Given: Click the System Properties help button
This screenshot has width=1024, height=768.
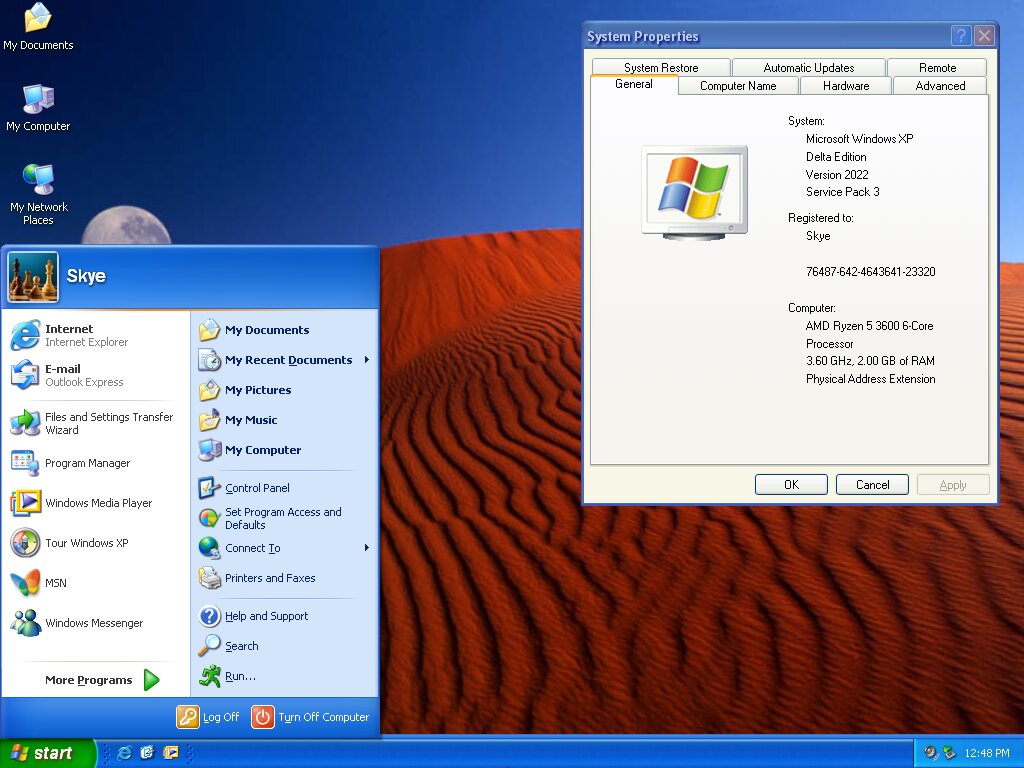Looking at the screenshot, I should pos(961,35).
